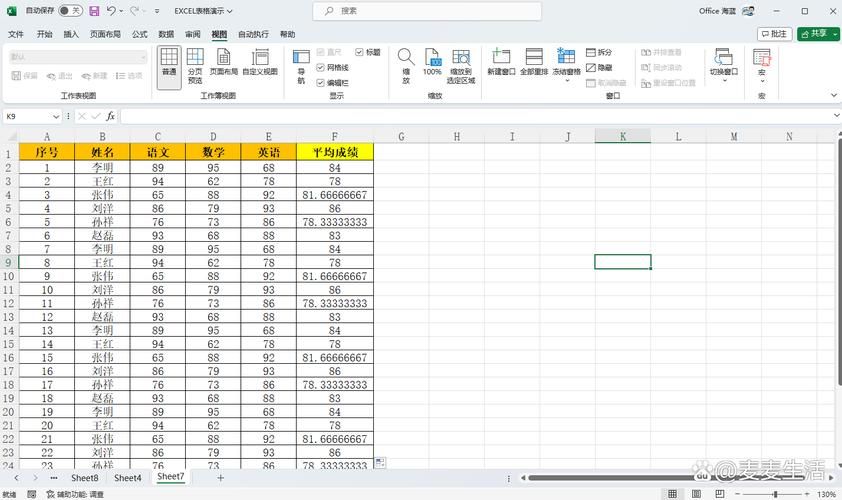Image resolution: width=842 pixels, height=500 pixels.
Task: Uncheck the 网格线 gridlines checkbox
Action: point(320,67)
